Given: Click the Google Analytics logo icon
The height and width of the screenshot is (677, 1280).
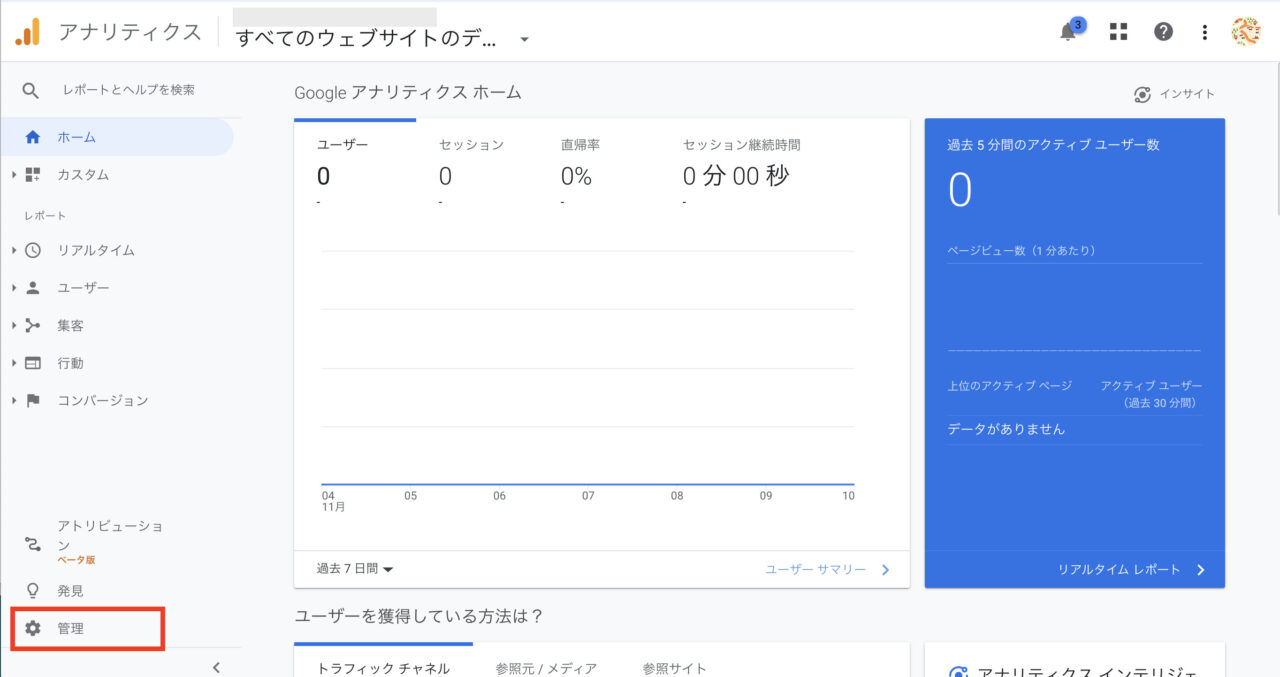Looking at the screenshot, I should (x=27, y=32).
